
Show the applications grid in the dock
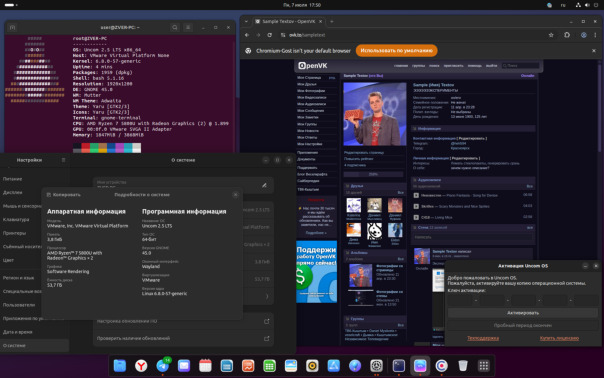(x=484, y=365)
